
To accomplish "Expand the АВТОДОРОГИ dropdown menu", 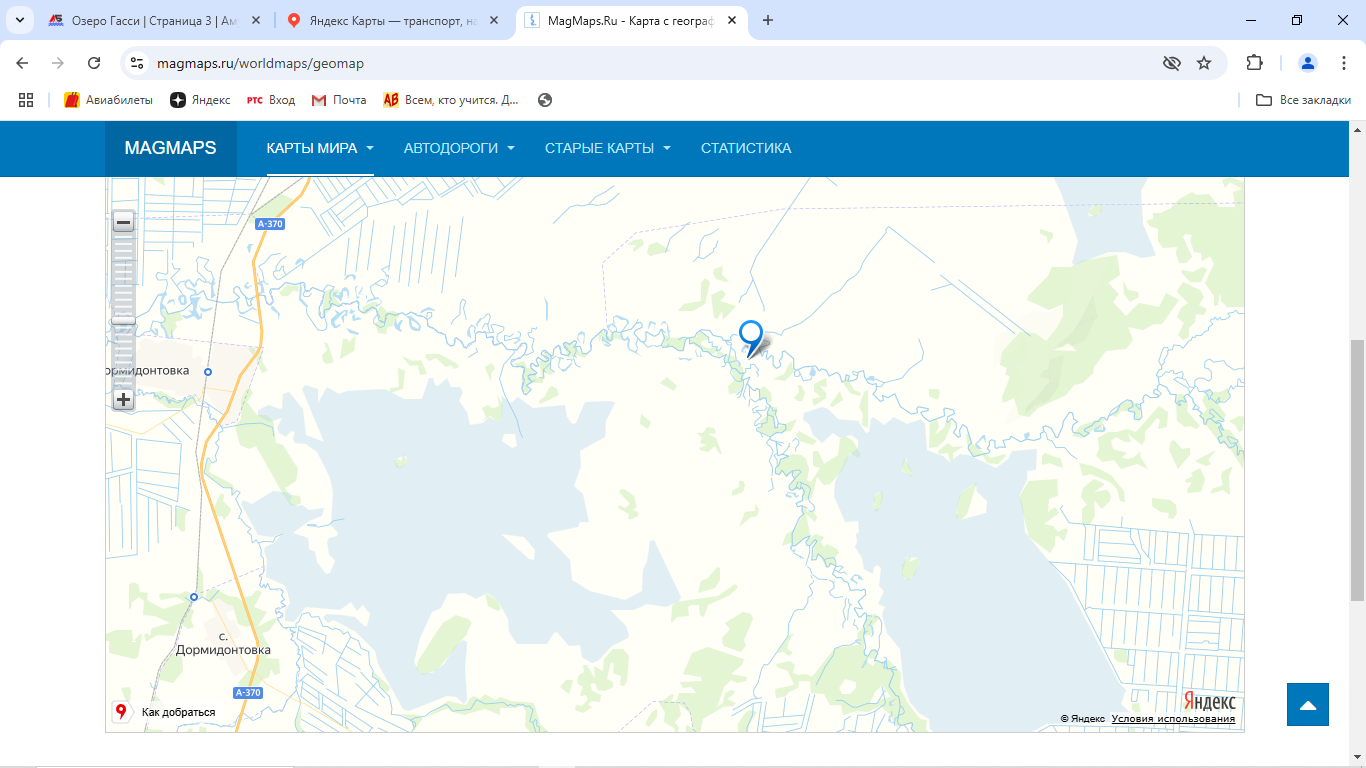I will pos(459,148).
